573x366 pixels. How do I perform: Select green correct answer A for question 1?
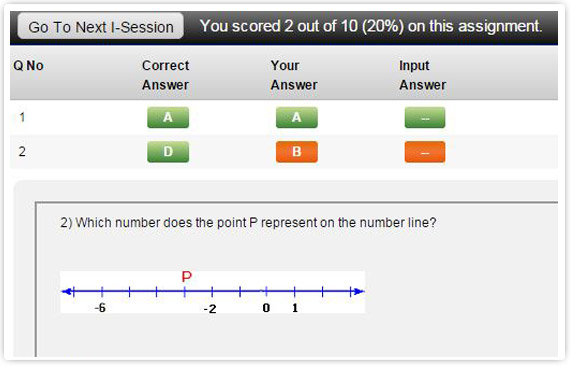click(168, 117)
